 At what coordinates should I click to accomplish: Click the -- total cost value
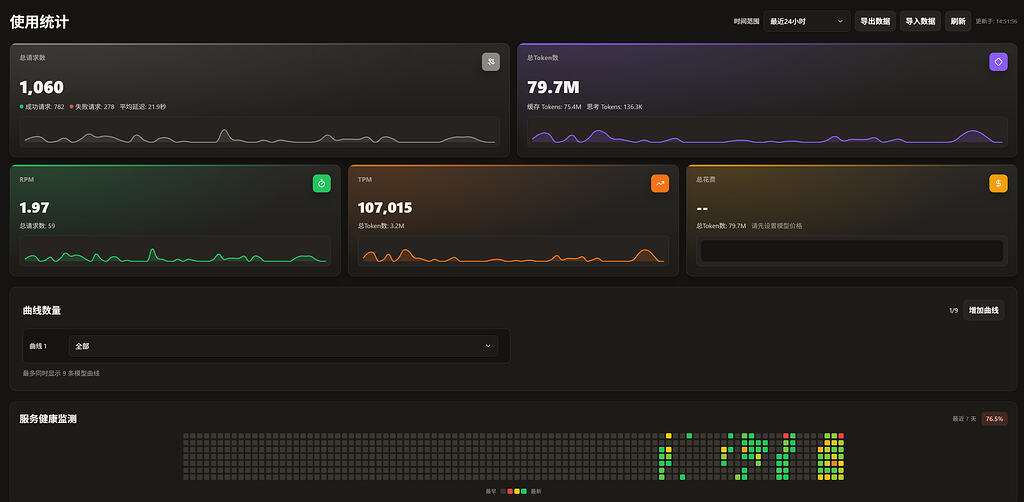[x=703, y=208]
